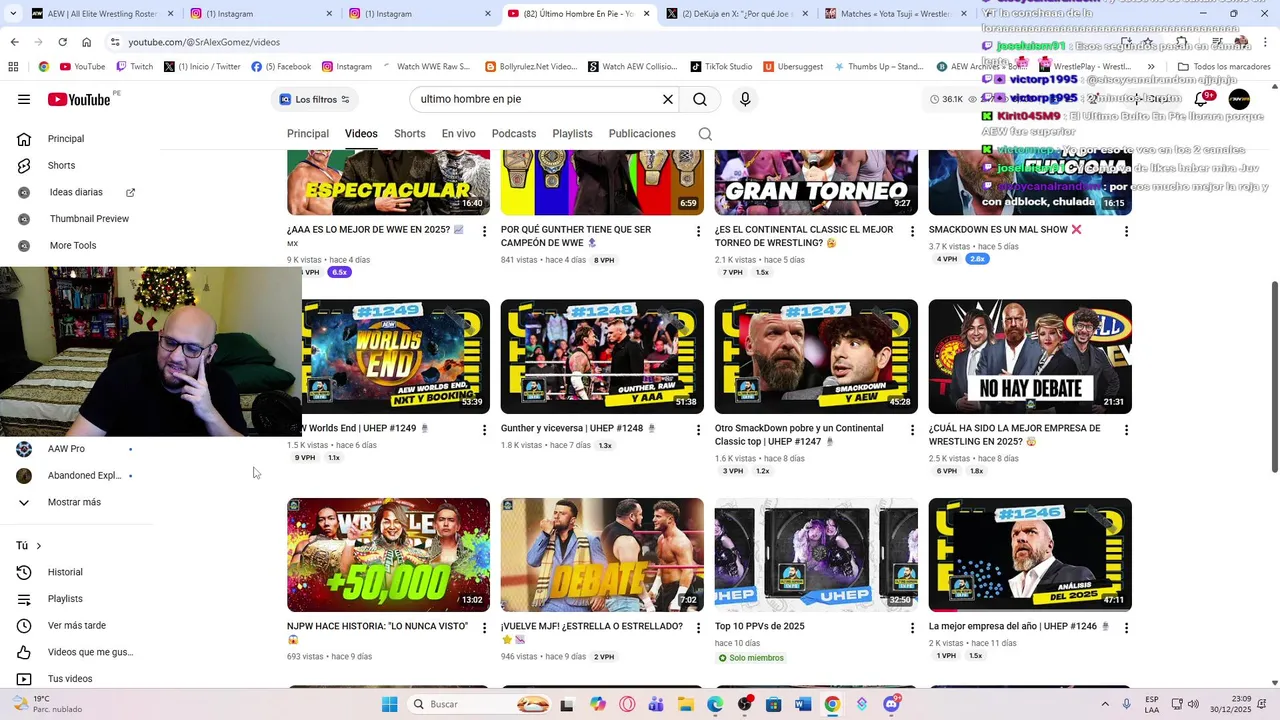Open Twitch bookmark
The image size is (1280, 720).
135,67
